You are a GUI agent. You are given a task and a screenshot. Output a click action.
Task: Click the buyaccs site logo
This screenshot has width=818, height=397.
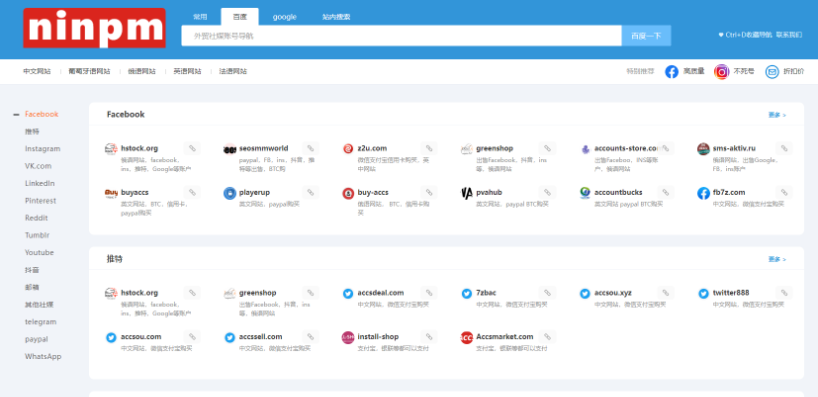tap(111, 194)
